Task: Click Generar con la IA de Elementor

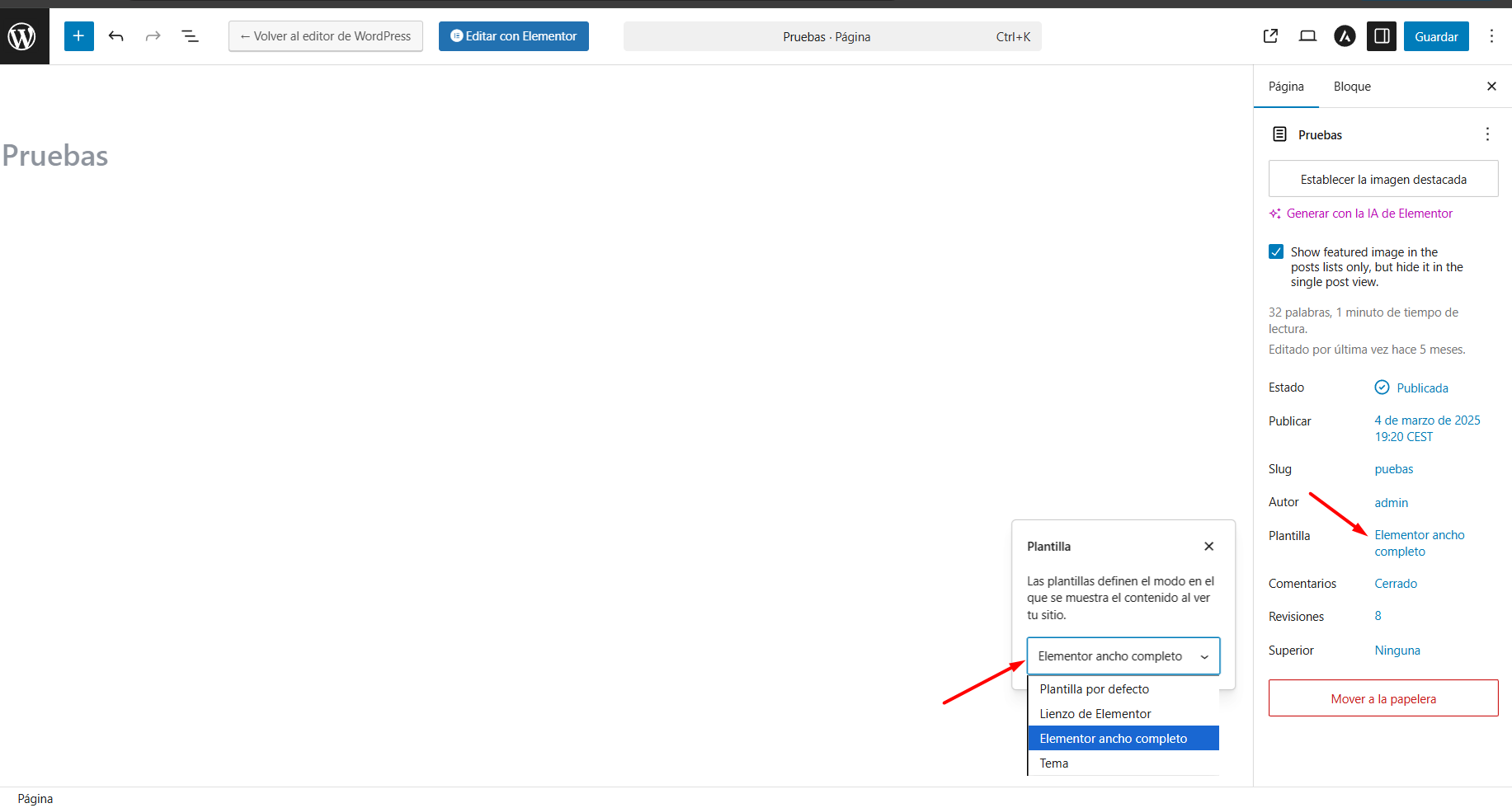Action: pos(1369,214)
